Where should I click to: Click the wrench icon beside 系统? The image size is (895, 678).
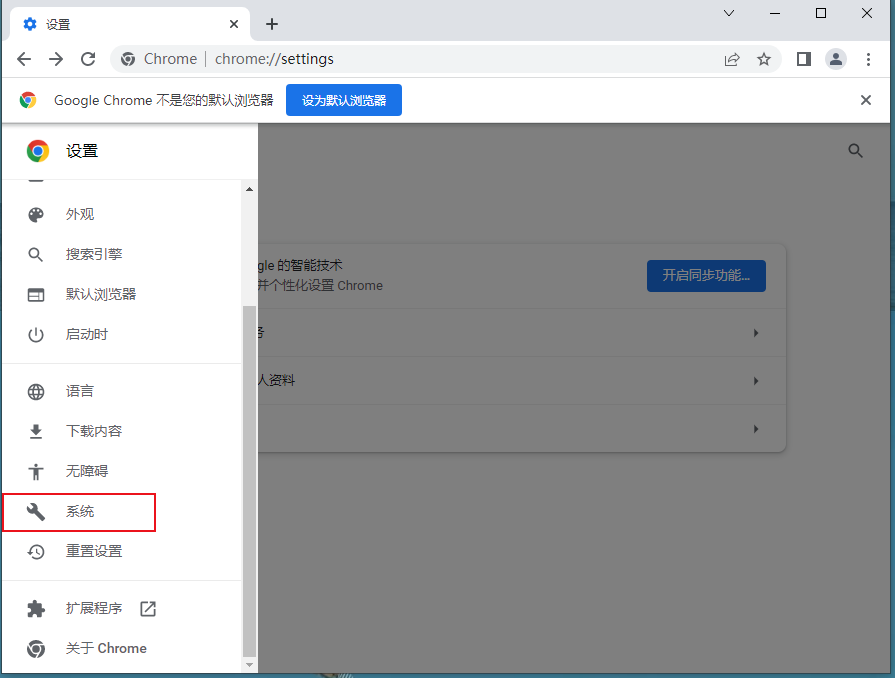[36, 512]
